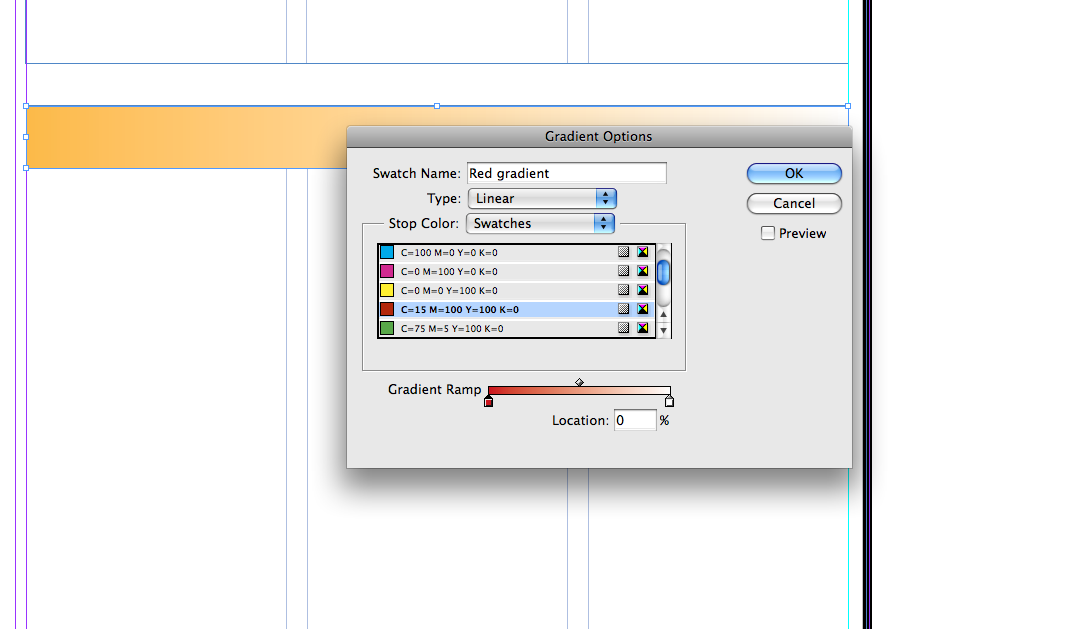Click the process color icon on the magenta row
This screenshot has height=629, width=1087.
(623, 271)
